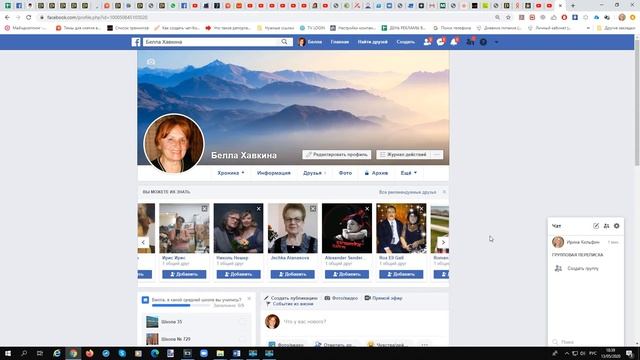Open Windows taskbar search icon

[24, 353]
